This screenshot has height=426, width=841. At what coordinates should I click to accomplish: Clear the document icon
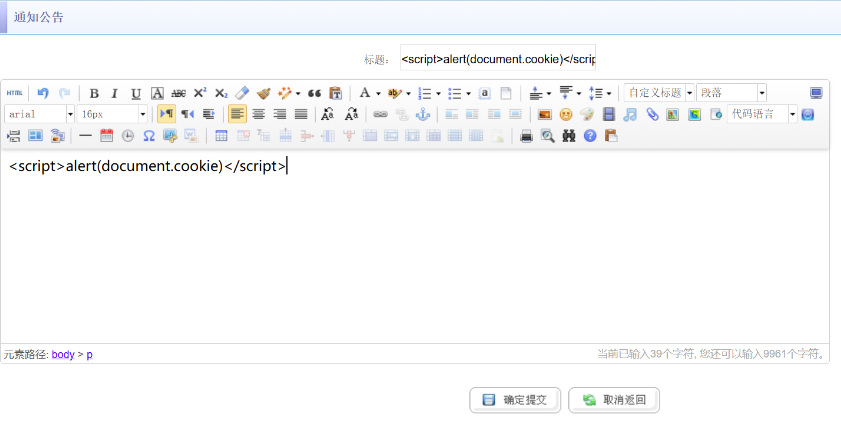506,93
